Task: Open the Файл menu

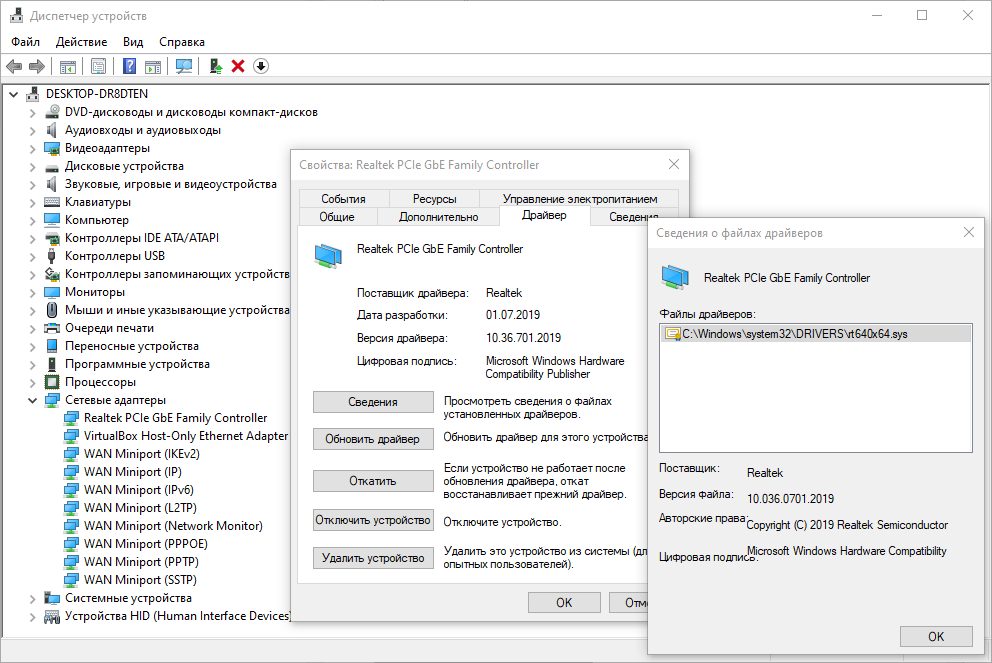Action: (25, 42)
